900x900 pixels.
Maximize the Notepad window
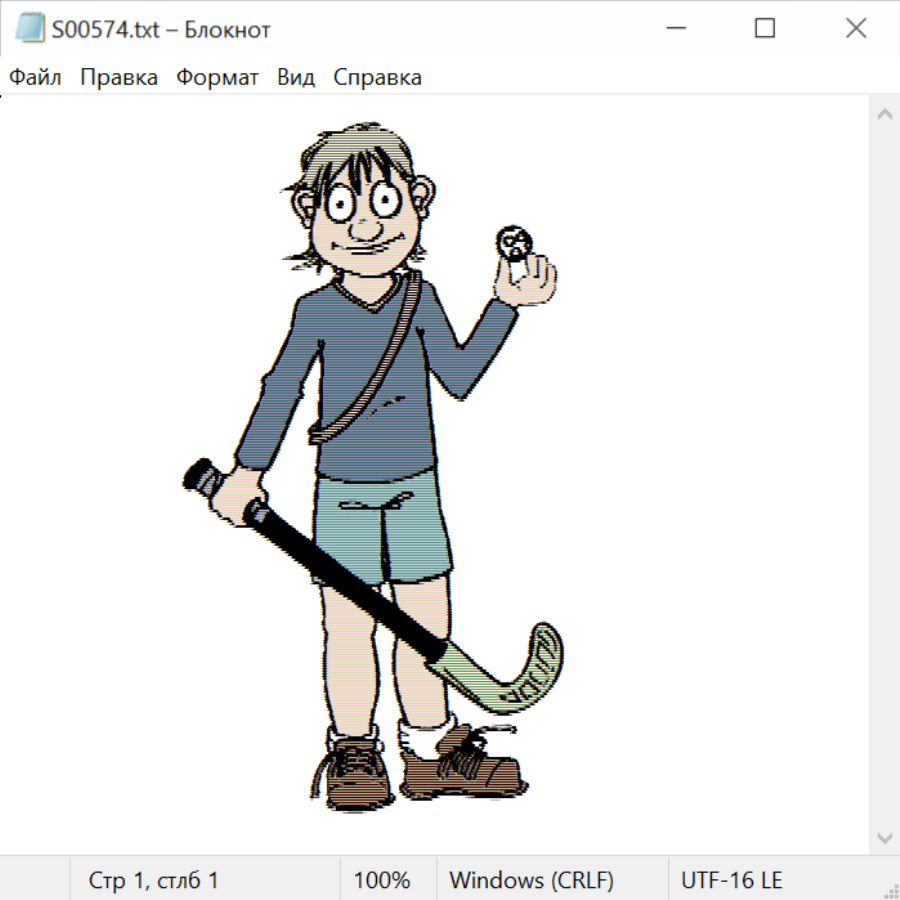pyautogui.click(x=764, y=29)
